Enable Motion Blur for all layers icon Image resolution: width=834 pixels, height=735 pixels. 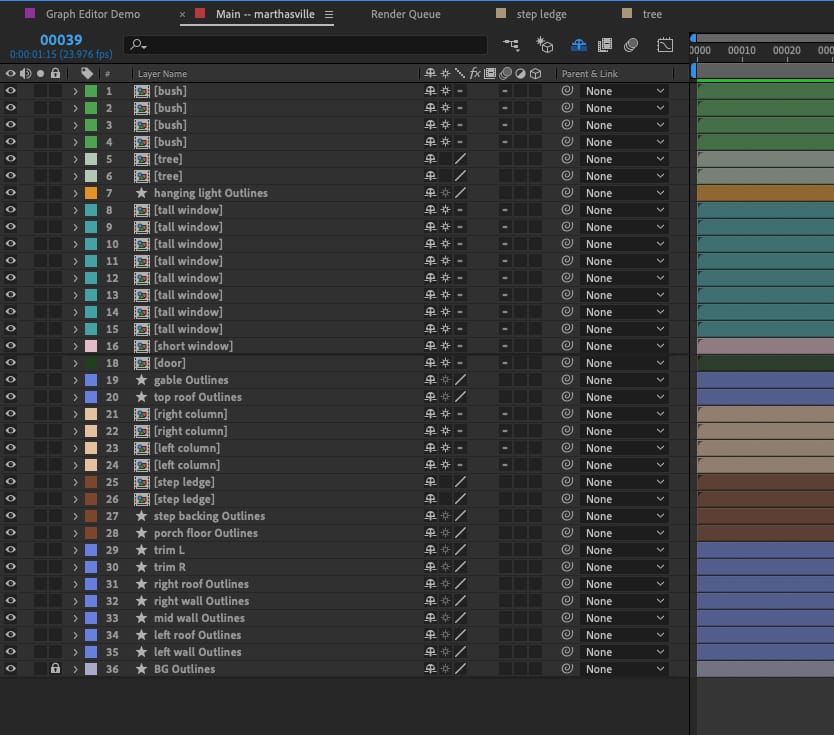[631, 45]
